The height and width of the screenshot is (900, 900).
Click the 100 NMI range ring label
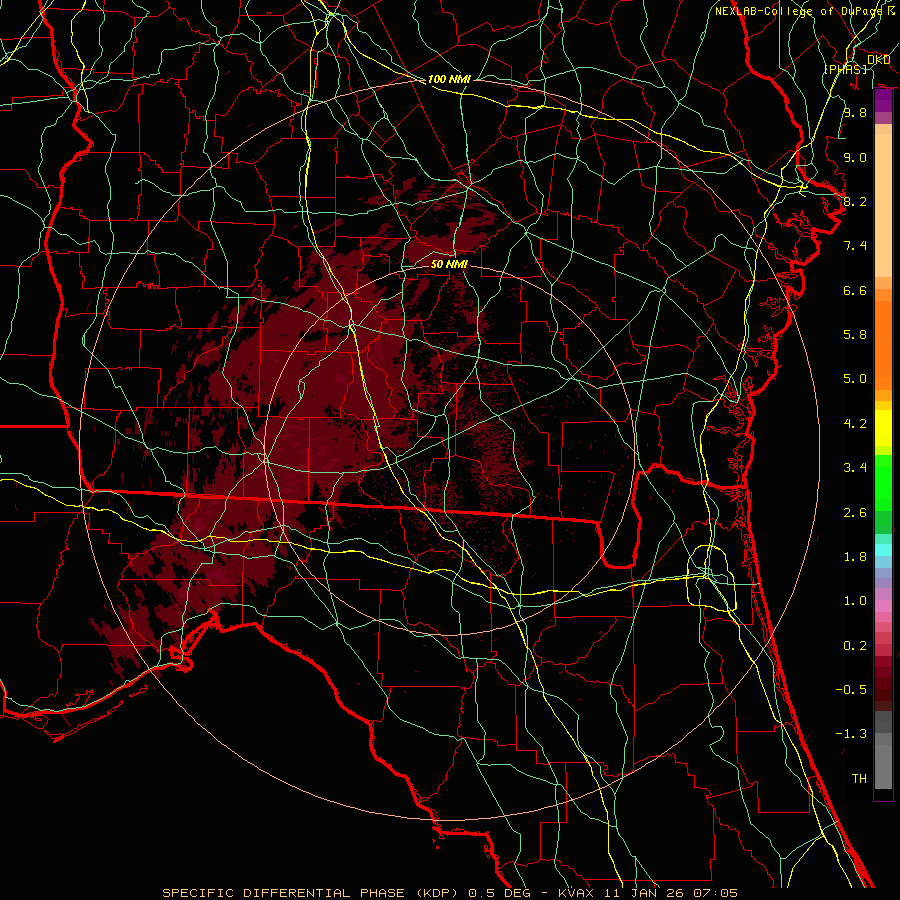coord(449,79)
